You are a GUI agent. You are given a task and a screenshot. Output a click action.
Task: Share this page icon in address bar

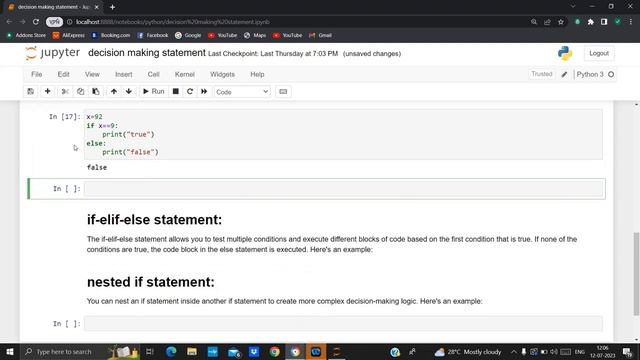tap(547, 22)
